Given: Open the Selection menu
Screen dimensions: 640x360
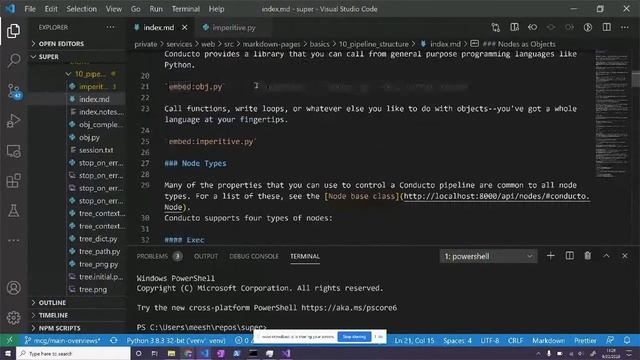Looking at the screenshot, I should (x=82, y=9).
